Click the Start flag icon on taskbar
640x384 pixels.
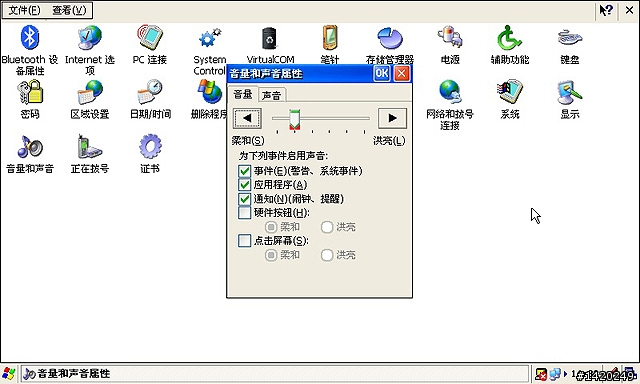pyautogui.click(x=9, y=373)
